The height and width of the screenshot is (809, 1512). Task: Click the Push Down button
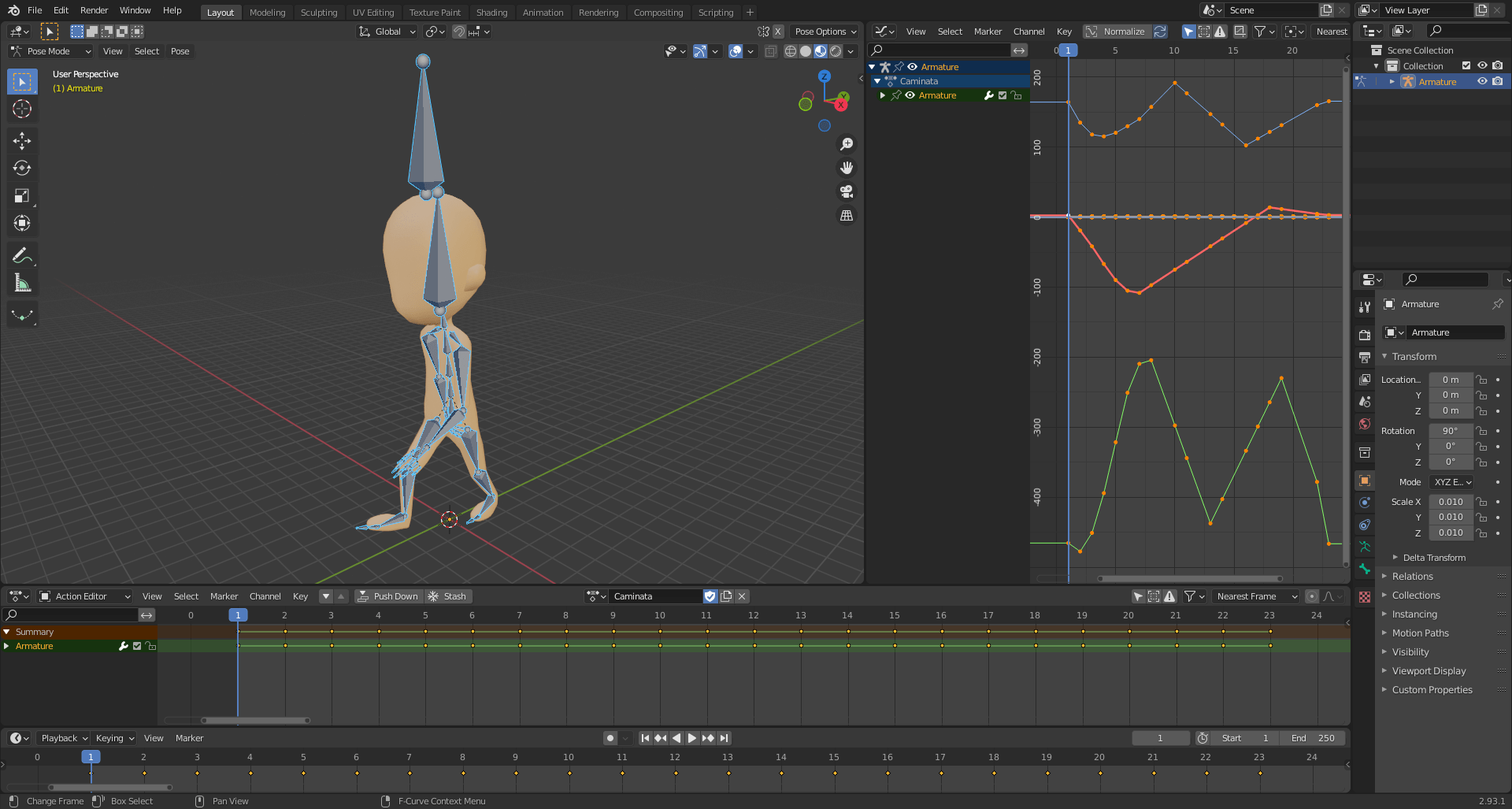tap(388, 596)
